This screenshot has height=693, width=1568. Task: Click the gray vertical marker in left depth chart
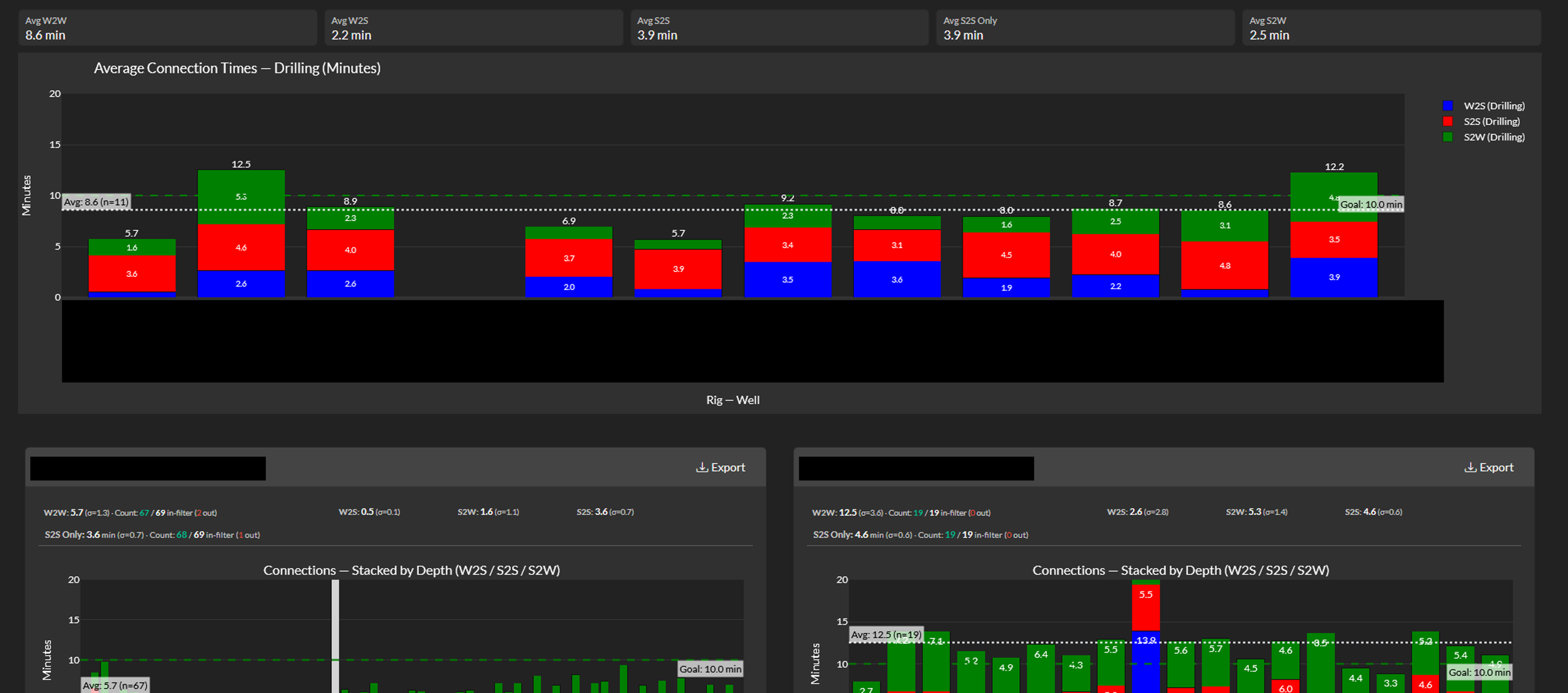click(x=336, y=636)
